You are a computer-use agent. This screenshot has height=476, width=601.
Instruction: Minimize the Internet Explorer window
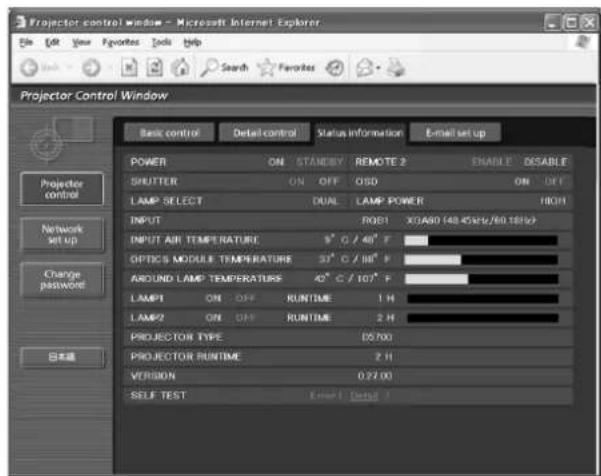(552, 23)
